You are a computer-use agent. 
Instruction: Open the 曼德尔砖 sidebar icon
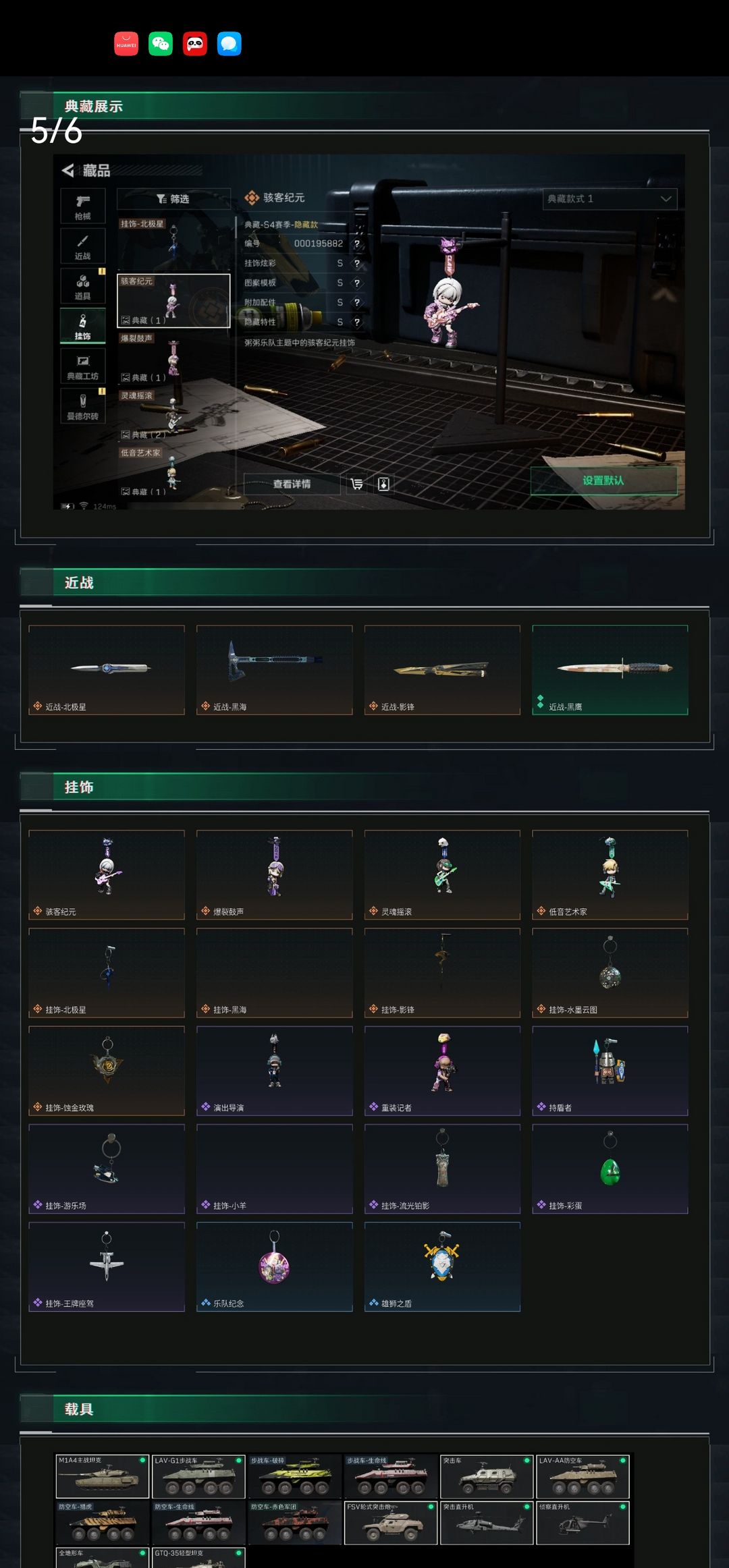(x=83, y=405)
